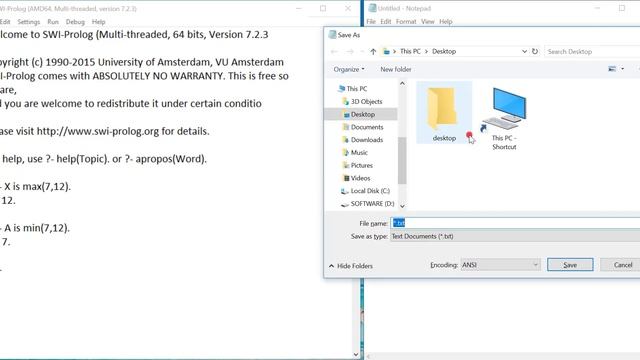Click the 3D Objects folder icon
The width and height of the screenshot is (640, 360).
pyautogui.click(x=346, y=101)
